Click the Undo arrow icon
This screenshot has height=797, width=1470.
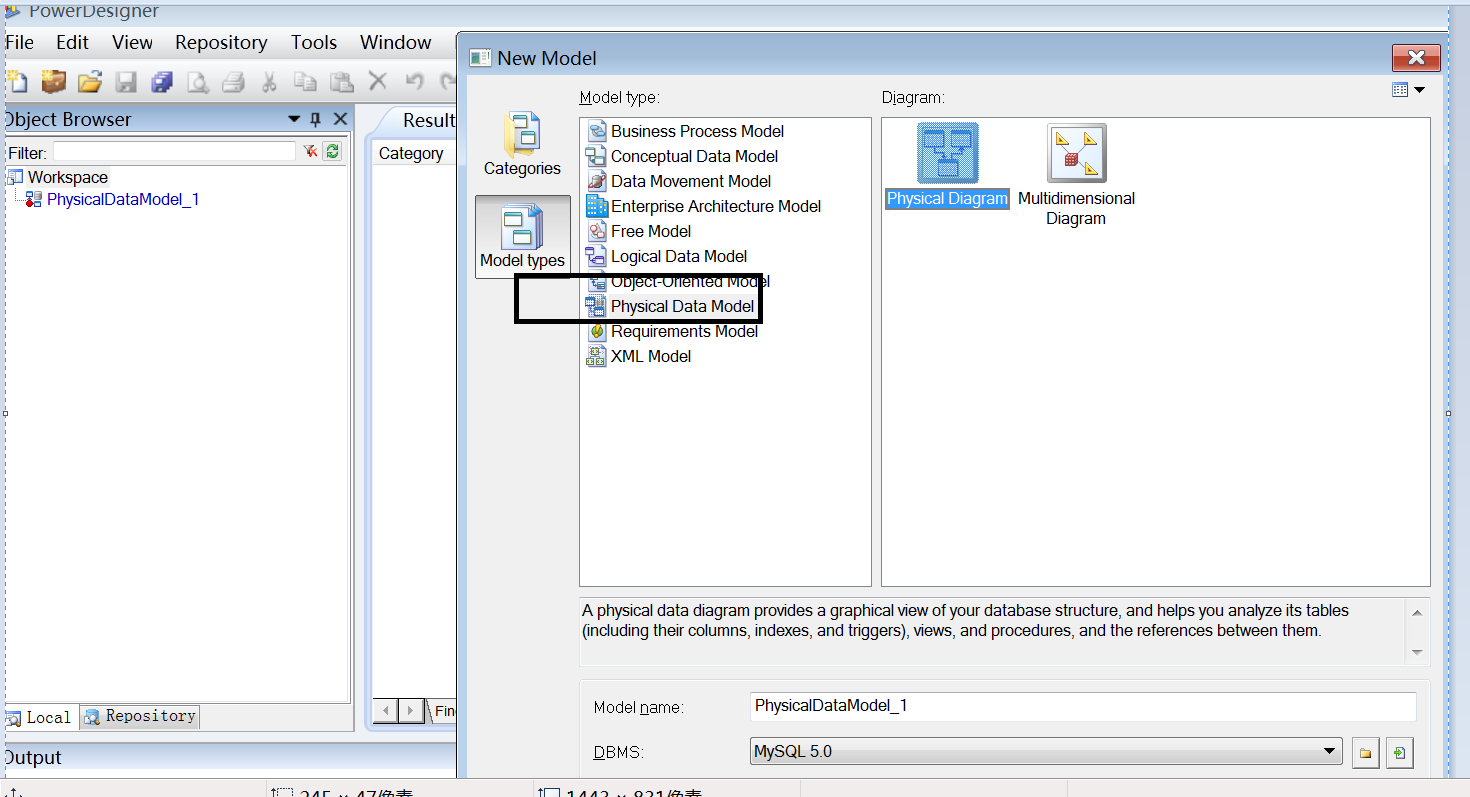414,81
